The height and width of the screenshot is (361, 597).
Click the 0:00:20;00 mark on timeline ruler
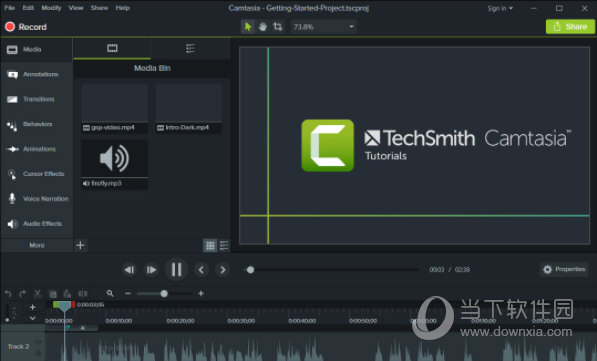[180, 321]
